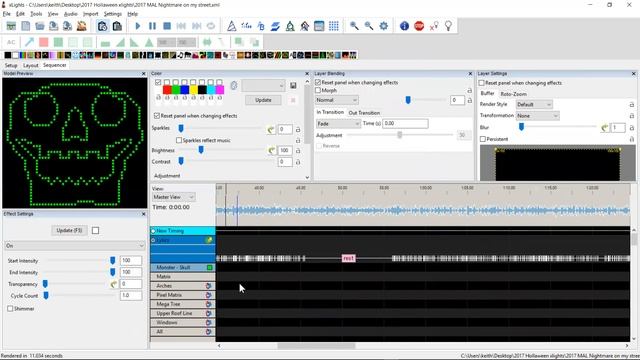Enable Sparkles reflect music checkbox

click(179, 140)
